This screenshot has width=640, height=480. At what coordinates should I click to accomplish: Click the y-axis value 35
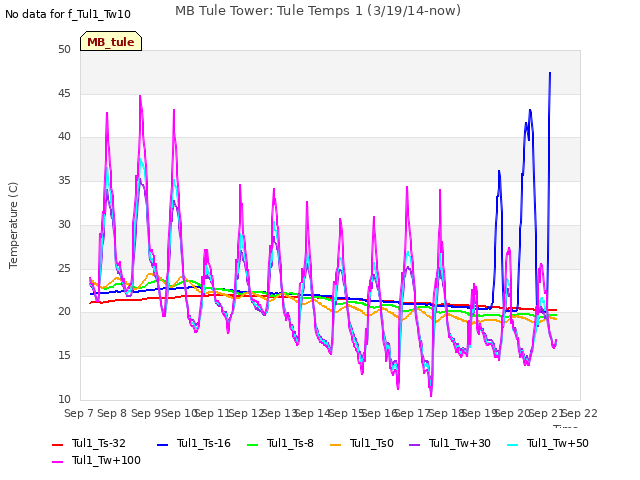tap(64, 180)
